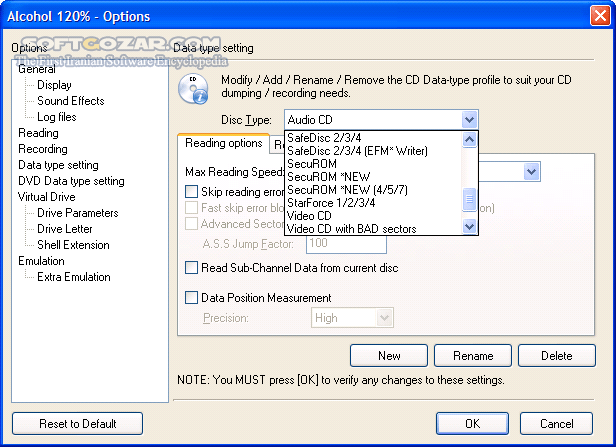Go to Shell Extension settings
Screen dimensions: 616x447
(73, 245)
